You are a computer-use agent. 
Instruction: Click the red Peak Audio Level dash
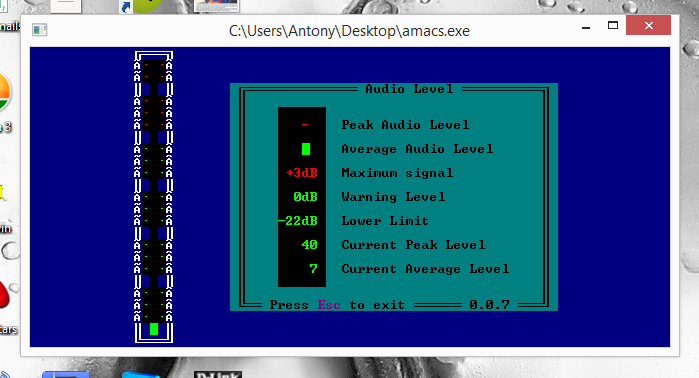(305, 125)
